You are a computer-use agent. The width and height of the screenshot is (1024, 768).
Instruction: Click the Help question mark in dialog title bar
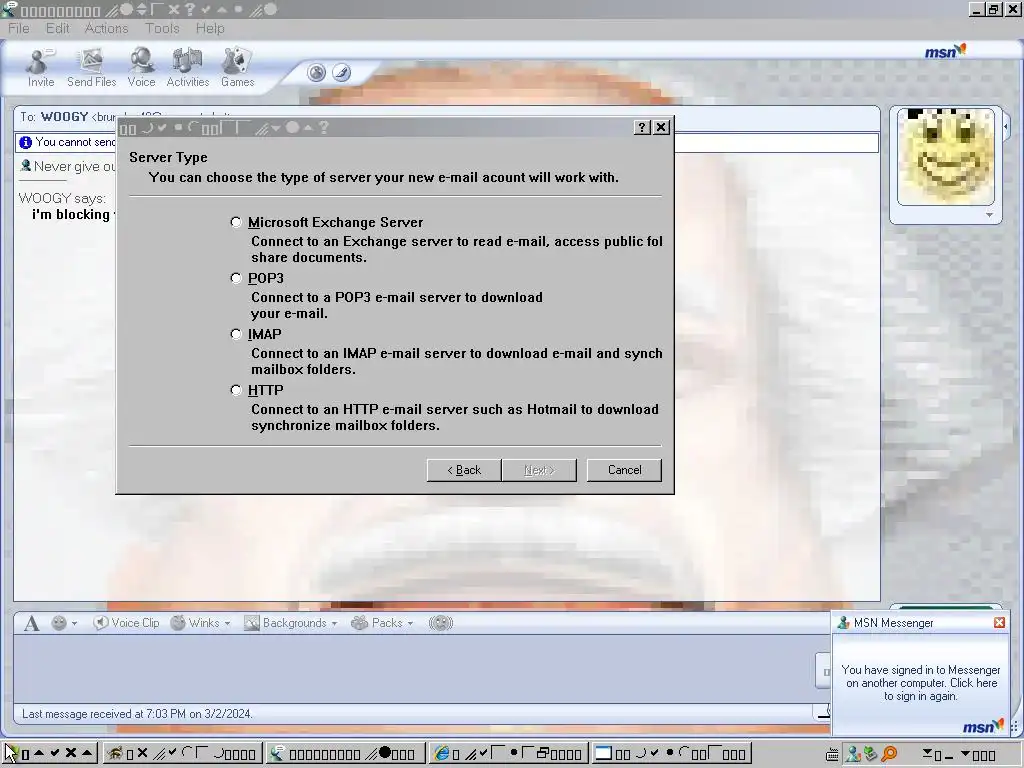642,127
